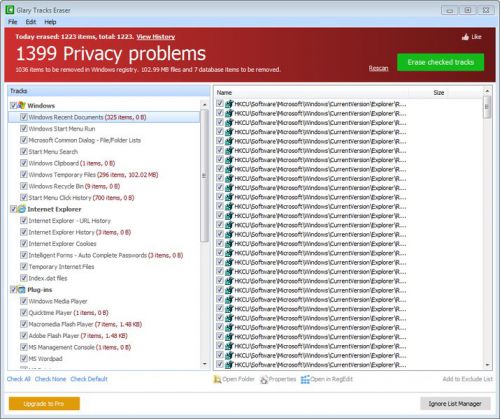Click Check None link

coord(50,379)
